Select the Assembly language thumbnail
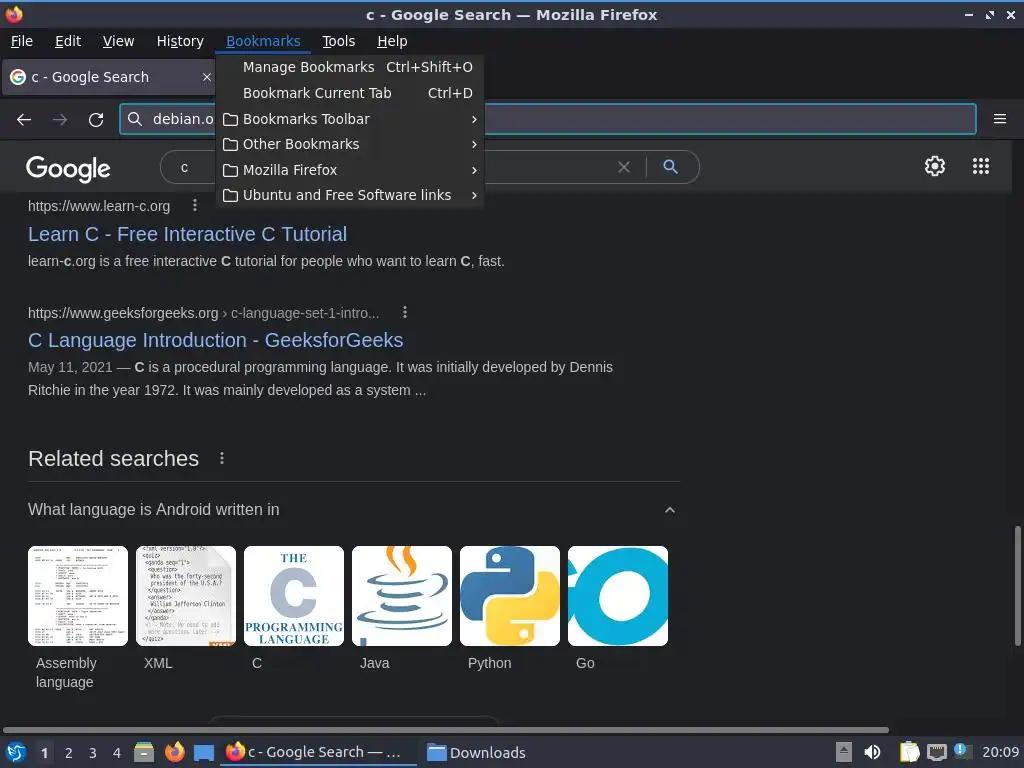The width and height of the screenshot is (1024, 768). (x=78, y=596)
